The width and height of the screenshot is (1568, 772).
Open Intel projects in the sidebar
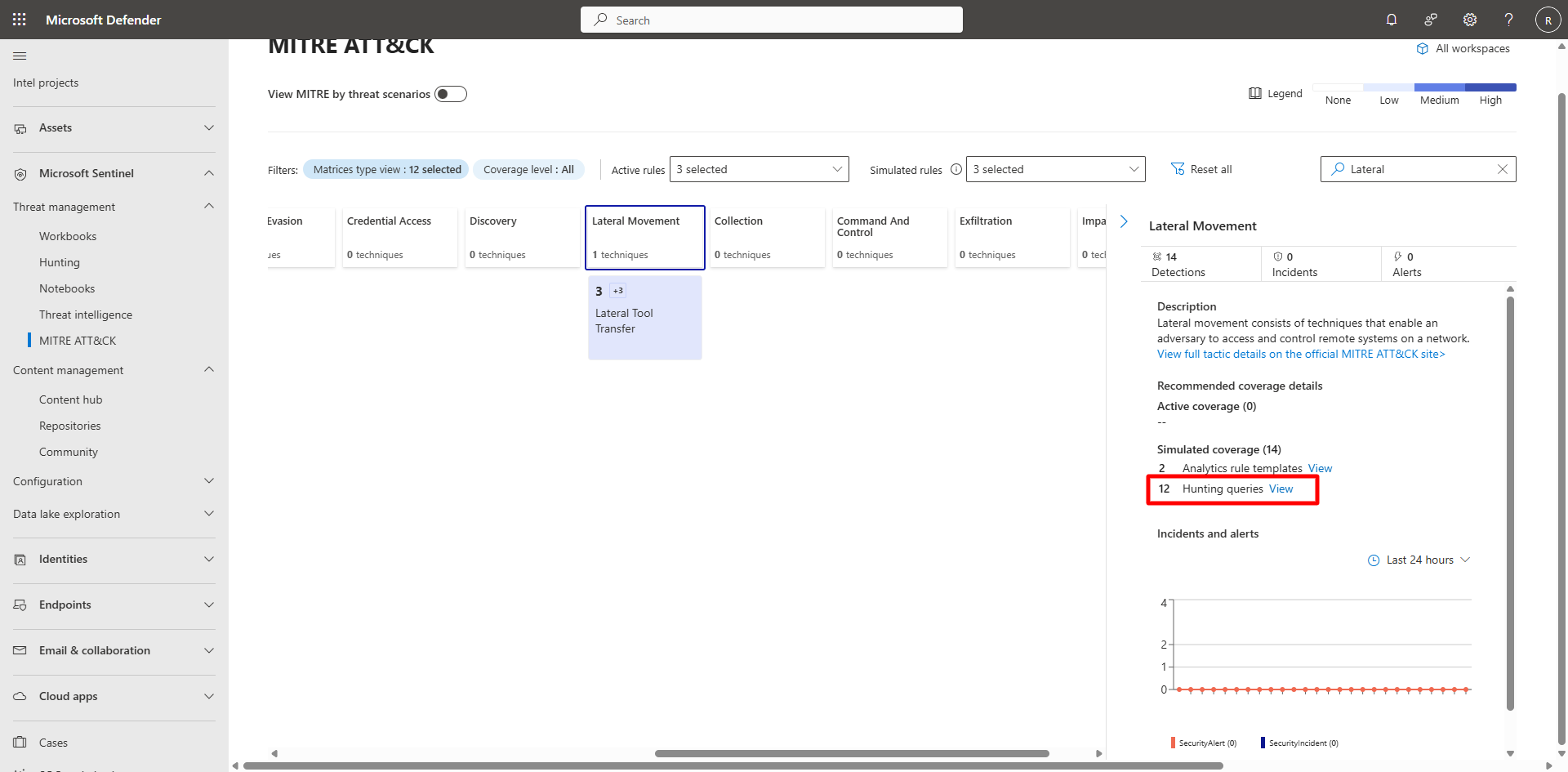pos(46,83)
